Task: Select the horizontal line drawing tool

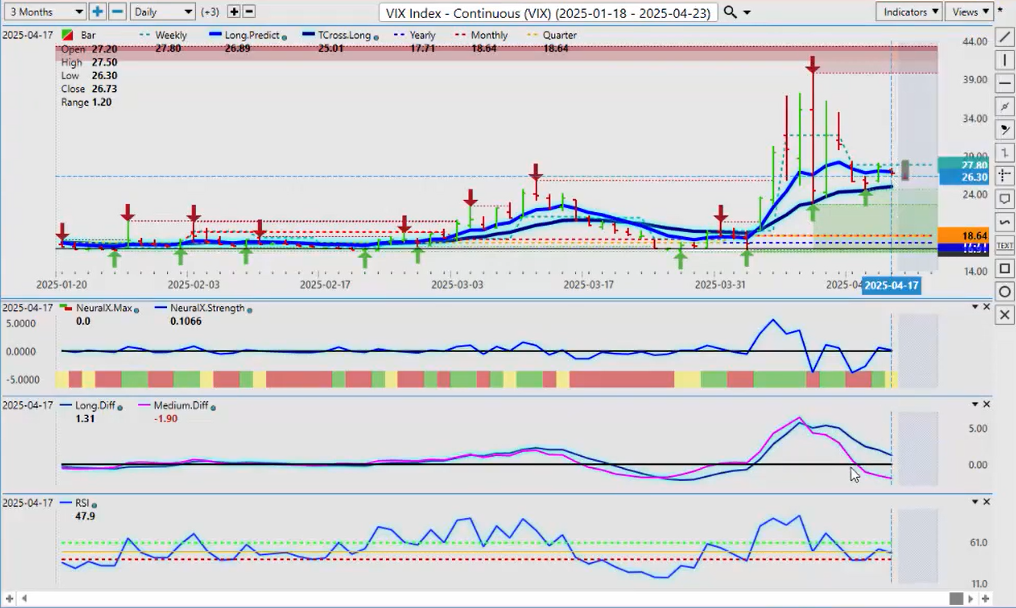Action: coord(1005,84)
